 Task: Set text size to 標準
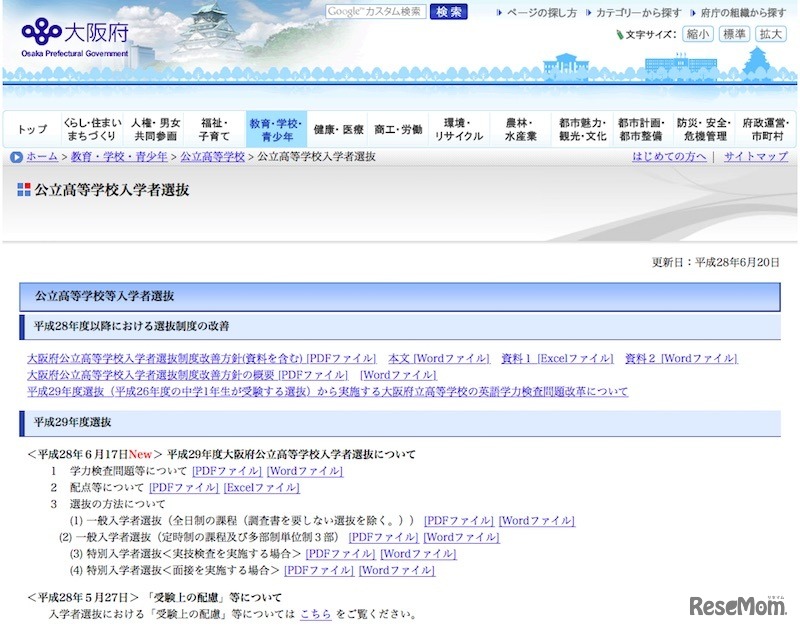[734, 34]
